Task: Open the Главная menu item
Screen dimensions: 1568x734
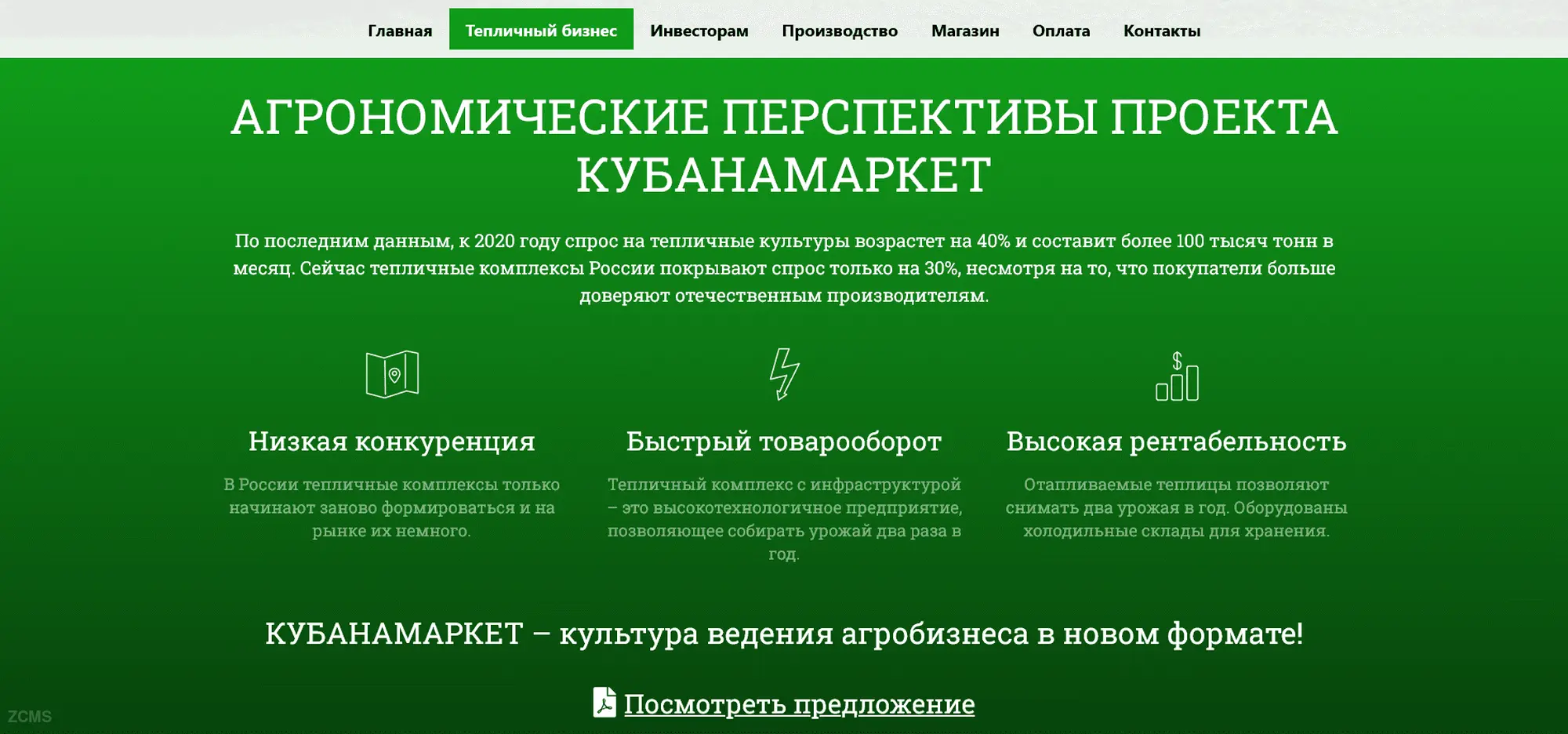Action: (x=400, y=31)
